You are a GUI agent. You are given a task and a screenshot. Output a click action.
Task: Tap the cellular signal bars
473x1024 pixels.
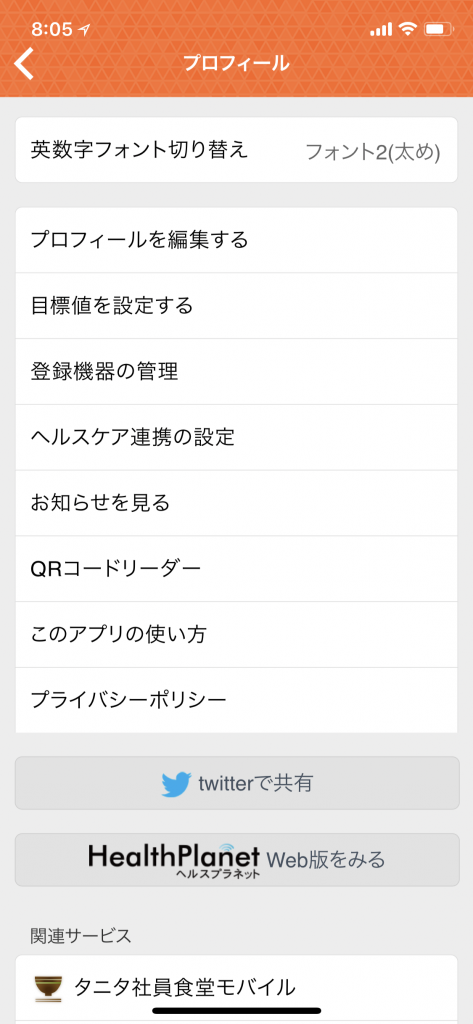click(x=382, y=29)
